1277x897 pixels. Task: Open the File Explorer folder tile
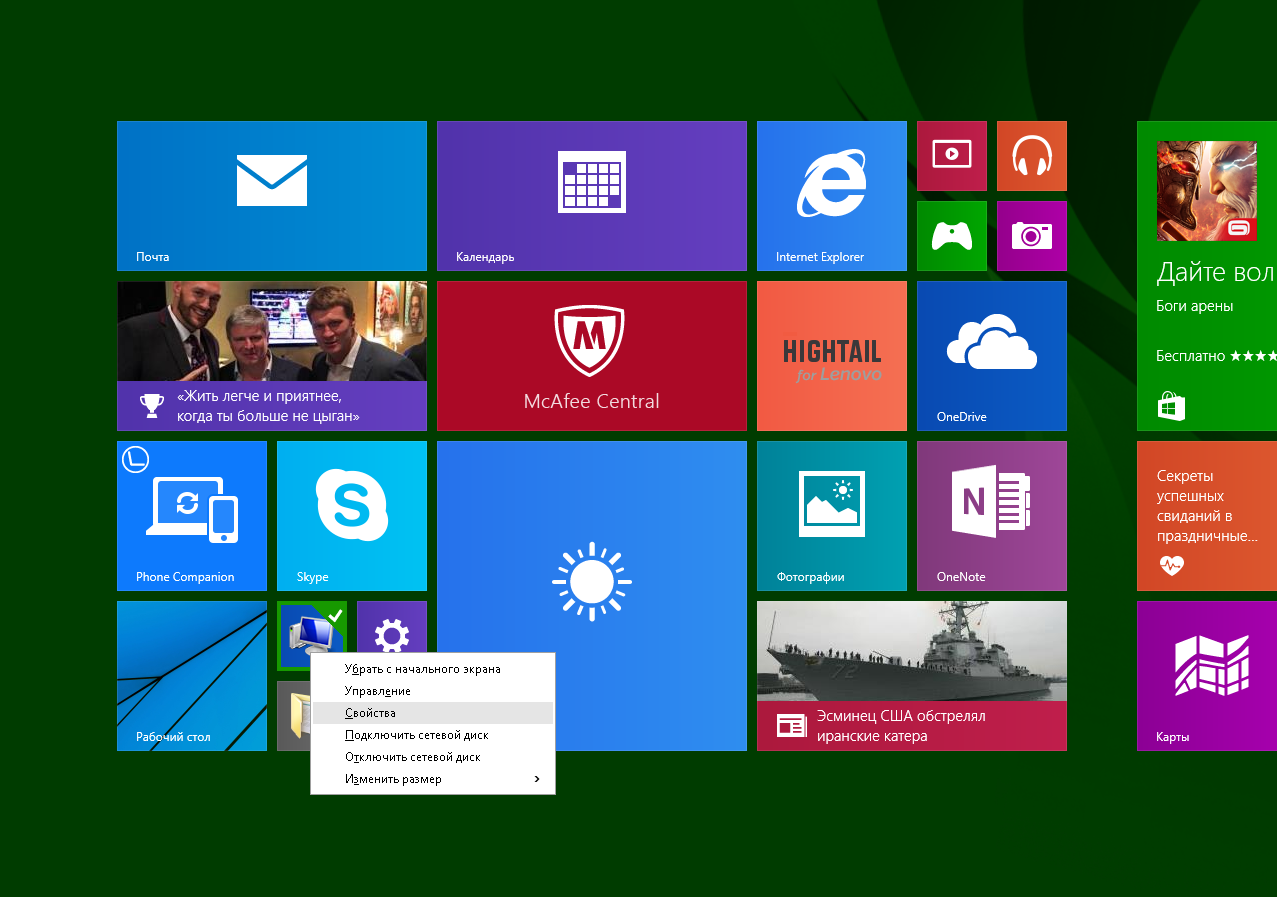[x=293, y=716]
